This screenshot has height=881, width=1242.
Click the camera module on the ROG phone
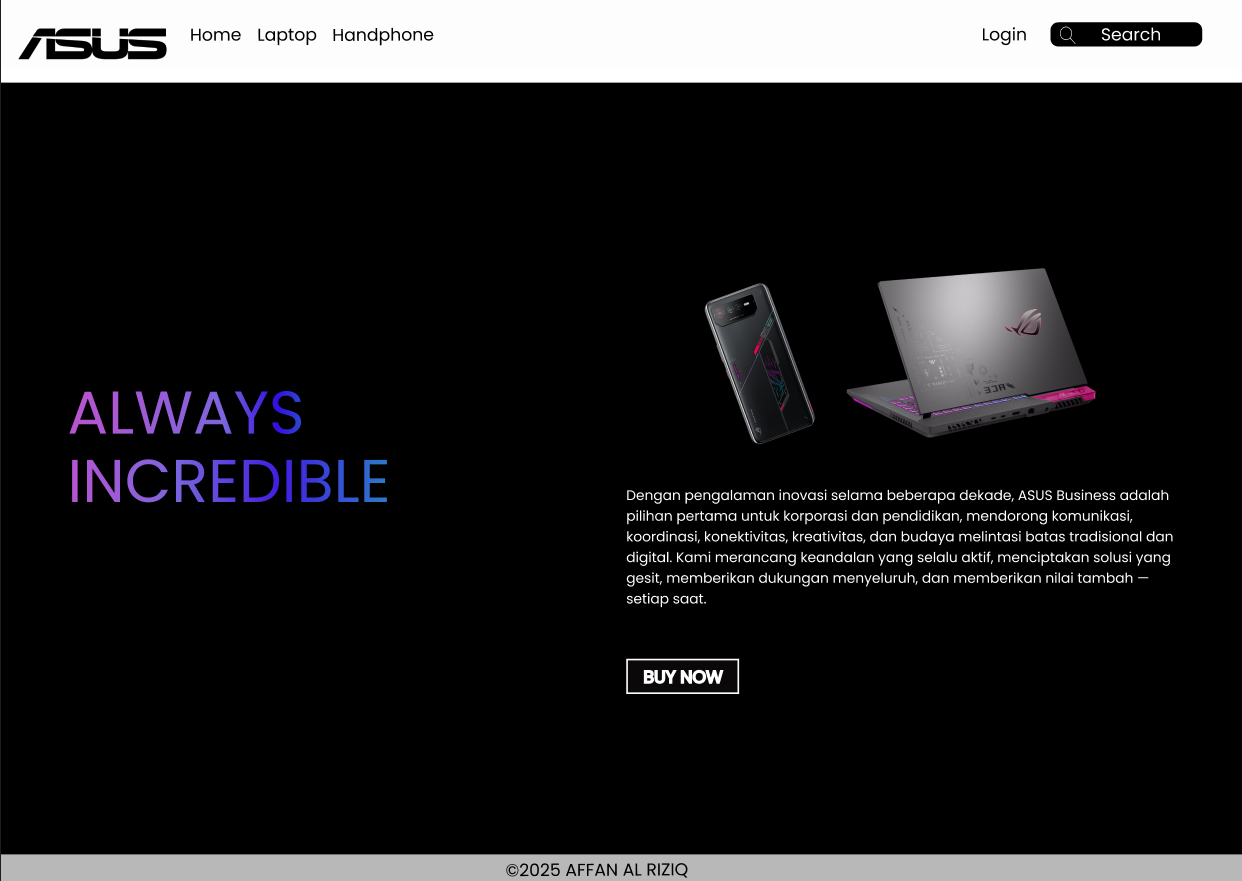pos(733,311)
